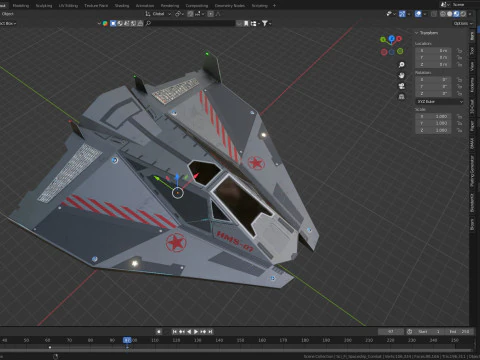Click the blue timeline playhead marker

(x=127, y=340)
